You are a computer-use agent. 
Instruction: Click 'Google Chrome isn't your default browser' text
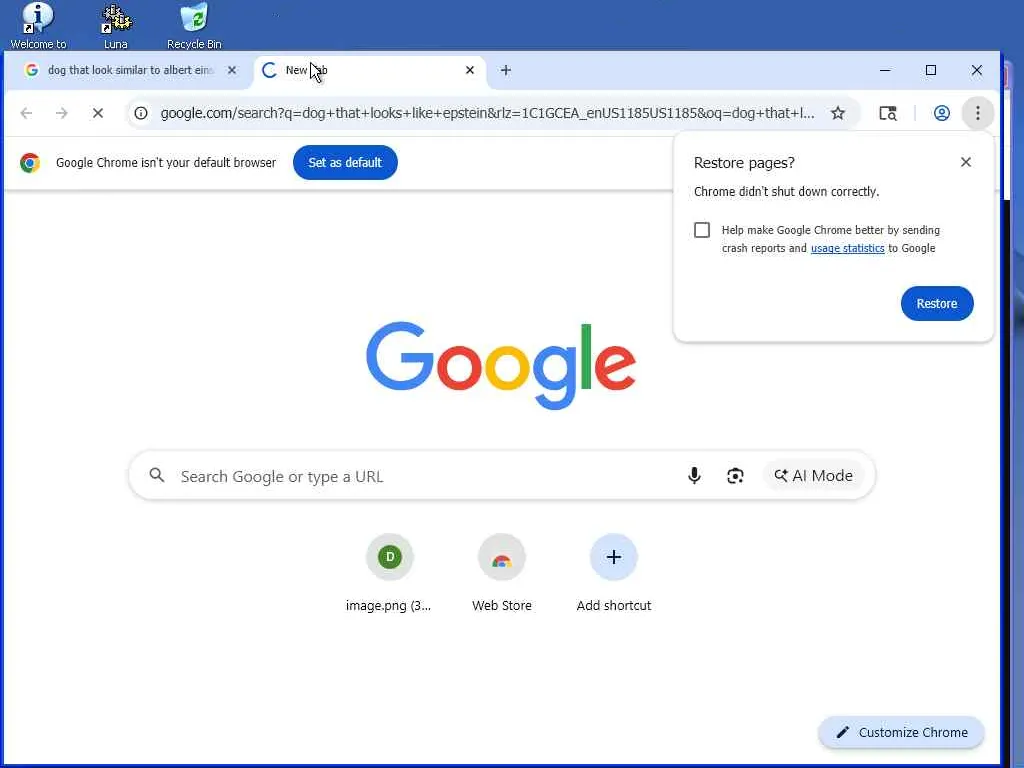(166, 163)
